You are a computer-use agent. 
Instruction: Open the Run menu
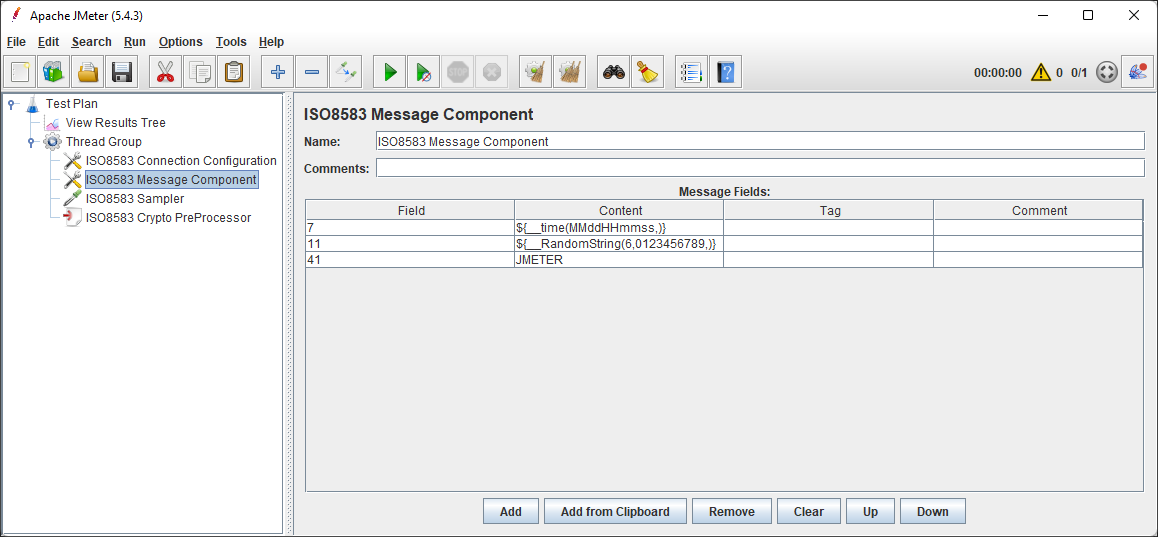[135, 42]
